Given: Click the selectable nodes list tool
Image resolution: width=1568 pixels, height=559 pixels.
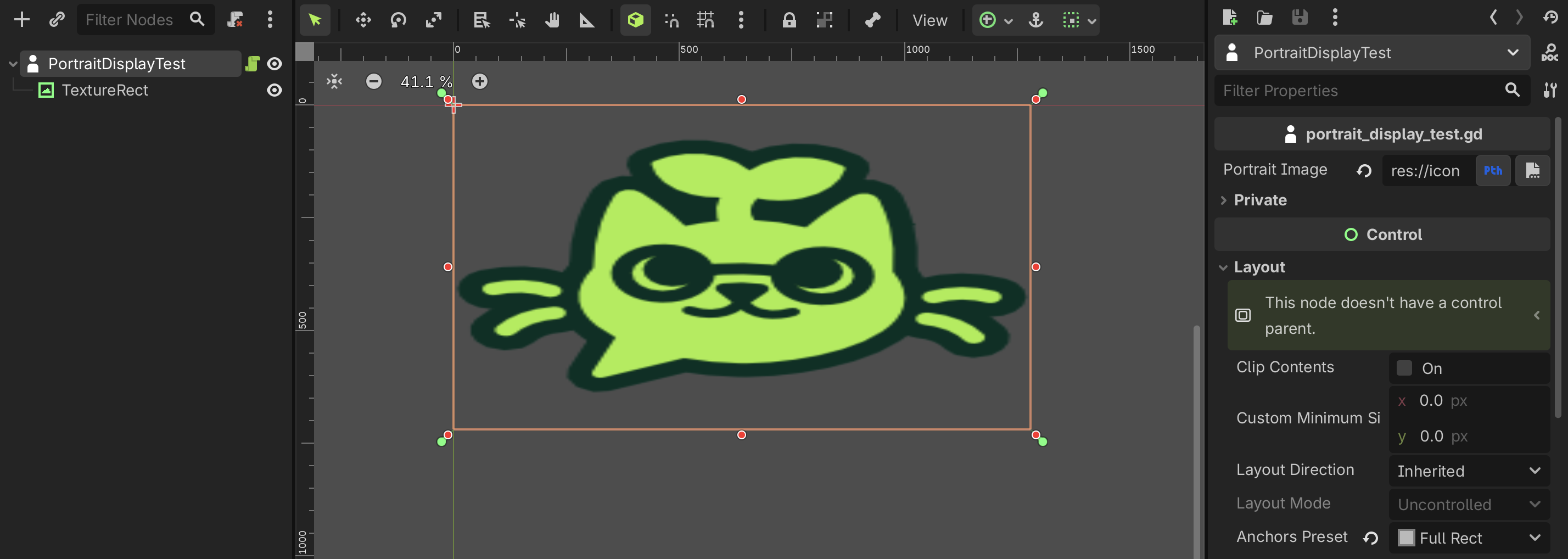Looking at the screenshot, I should click(x=482, y=20).
